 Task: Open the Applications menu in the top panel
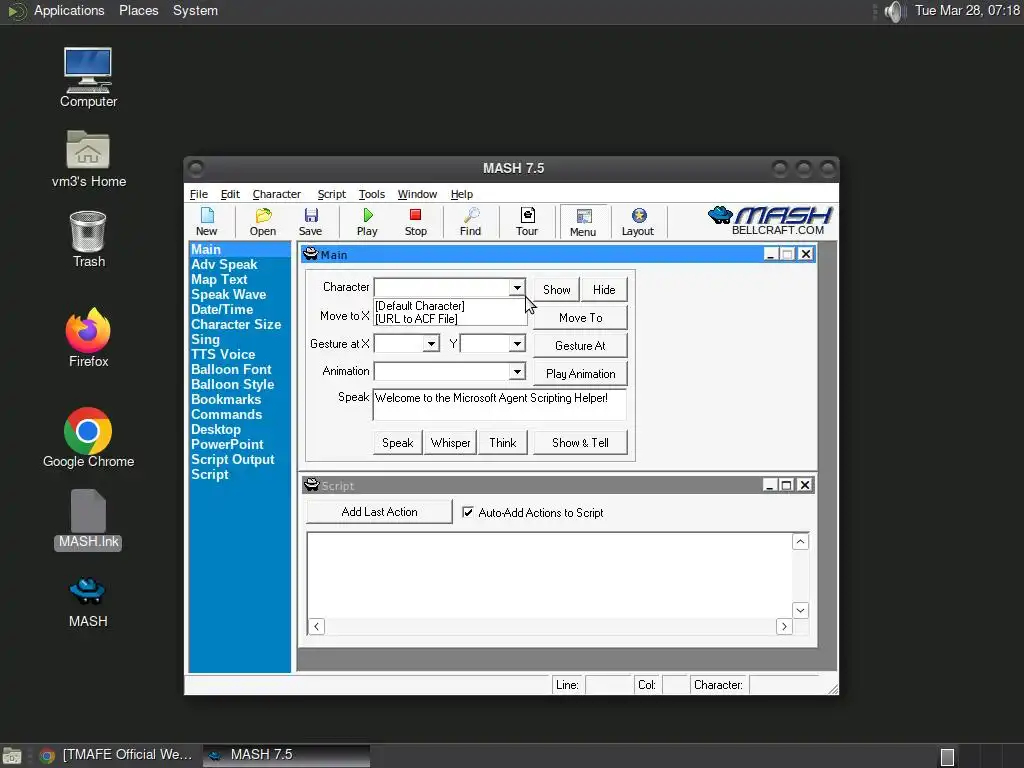click(69, 10)
